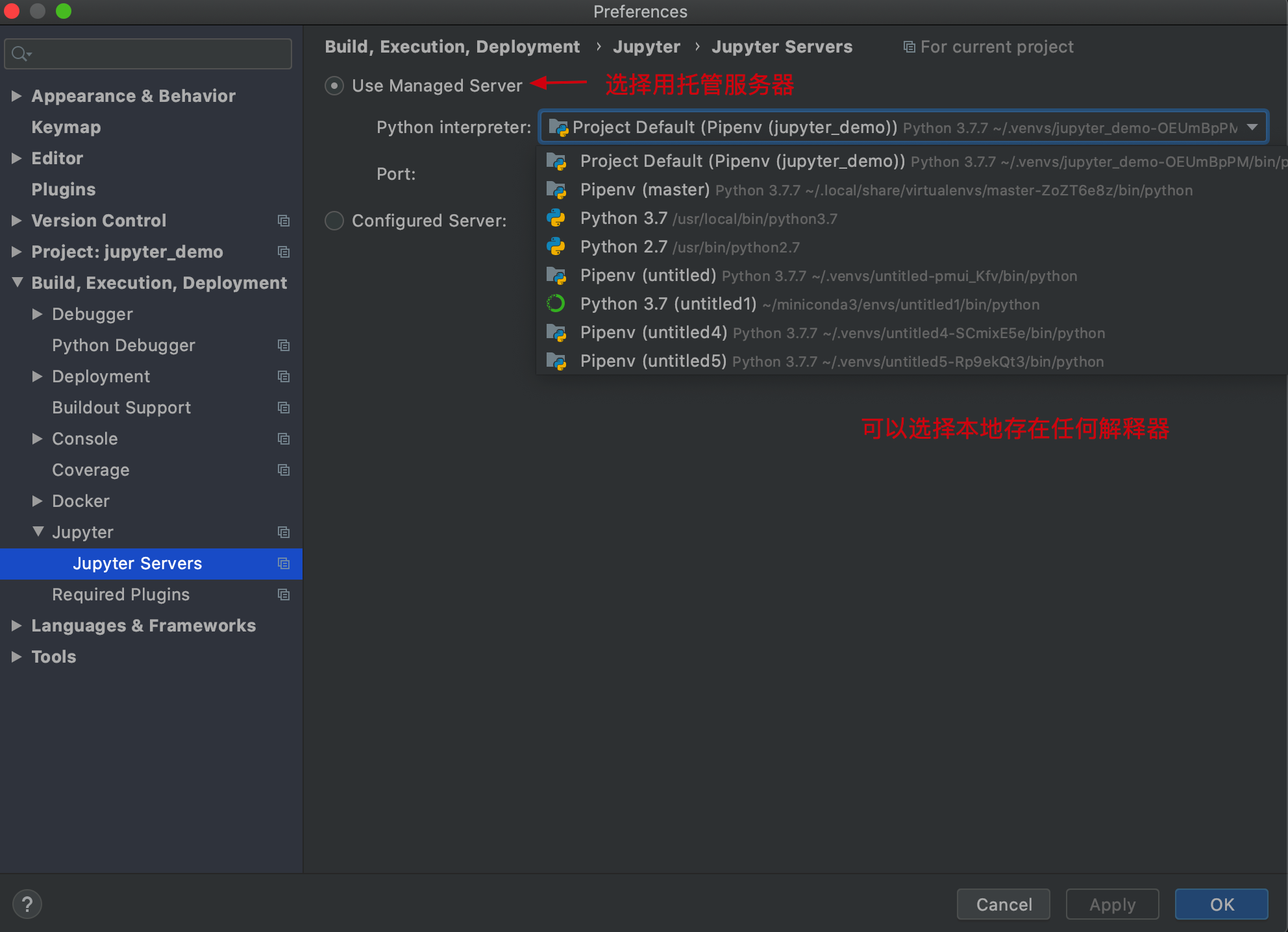1288x932 pixels.
Task: Open Coverage settings
Action: point(91,470)
